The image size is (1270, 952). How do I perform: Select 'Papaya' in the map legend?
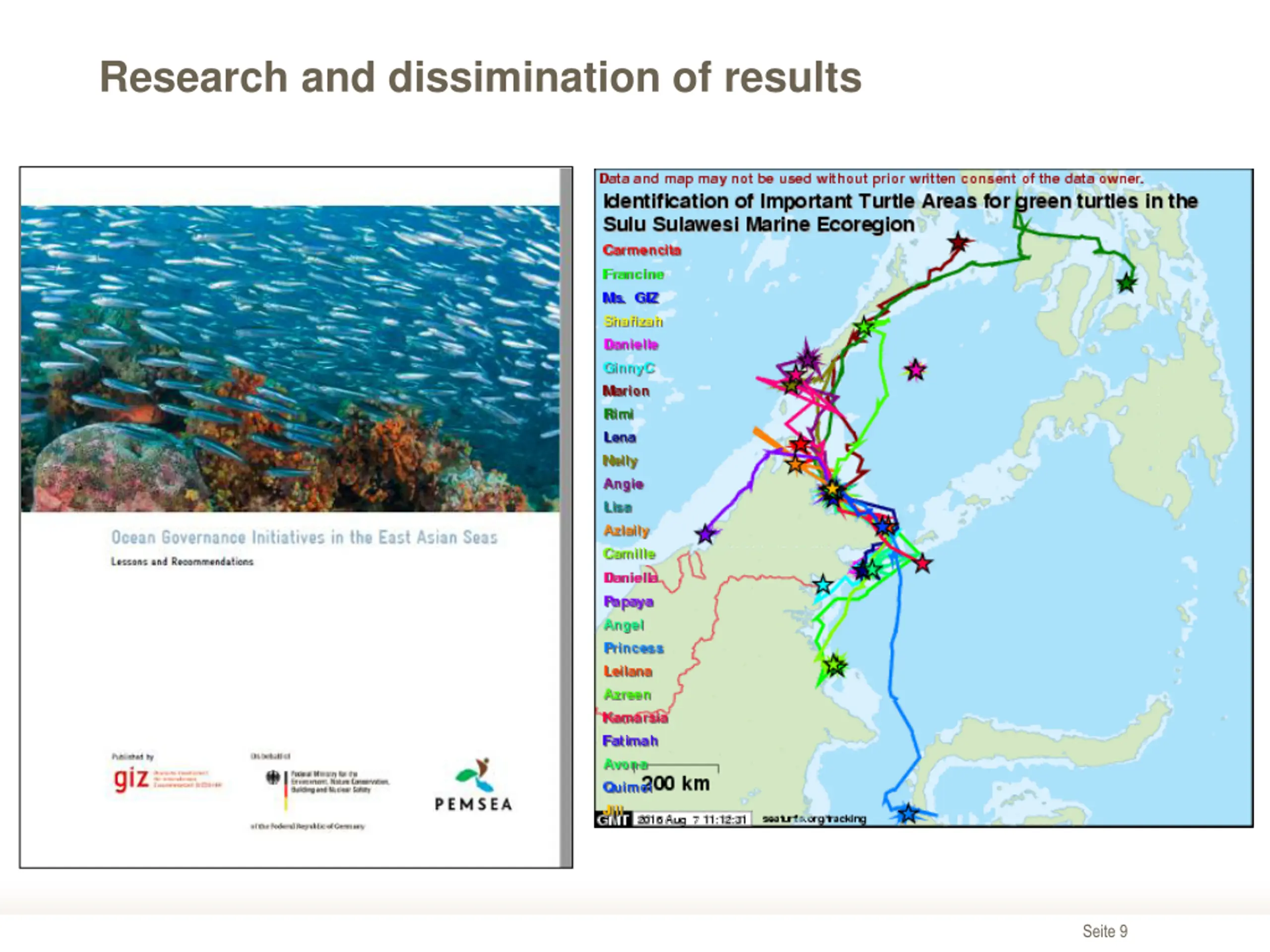[x=629, y=601]
